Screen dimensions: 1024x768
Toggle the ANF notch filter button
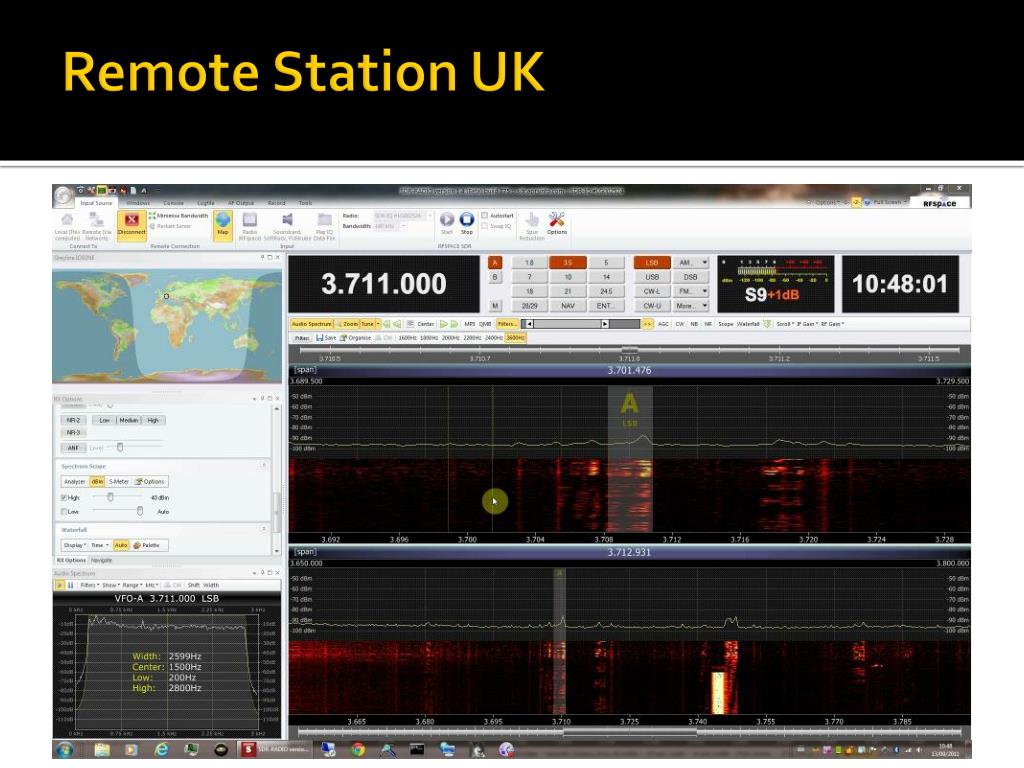[73, 448]
